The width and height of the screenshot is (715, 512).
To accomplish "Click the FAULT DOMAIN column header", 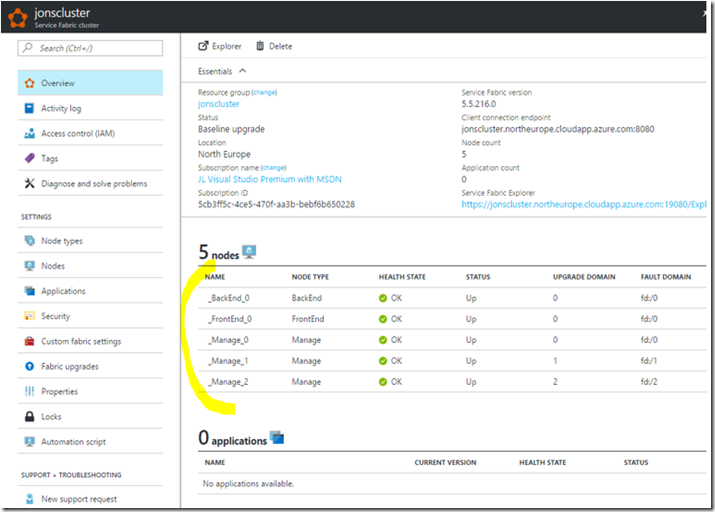I will tap(666, 277).
